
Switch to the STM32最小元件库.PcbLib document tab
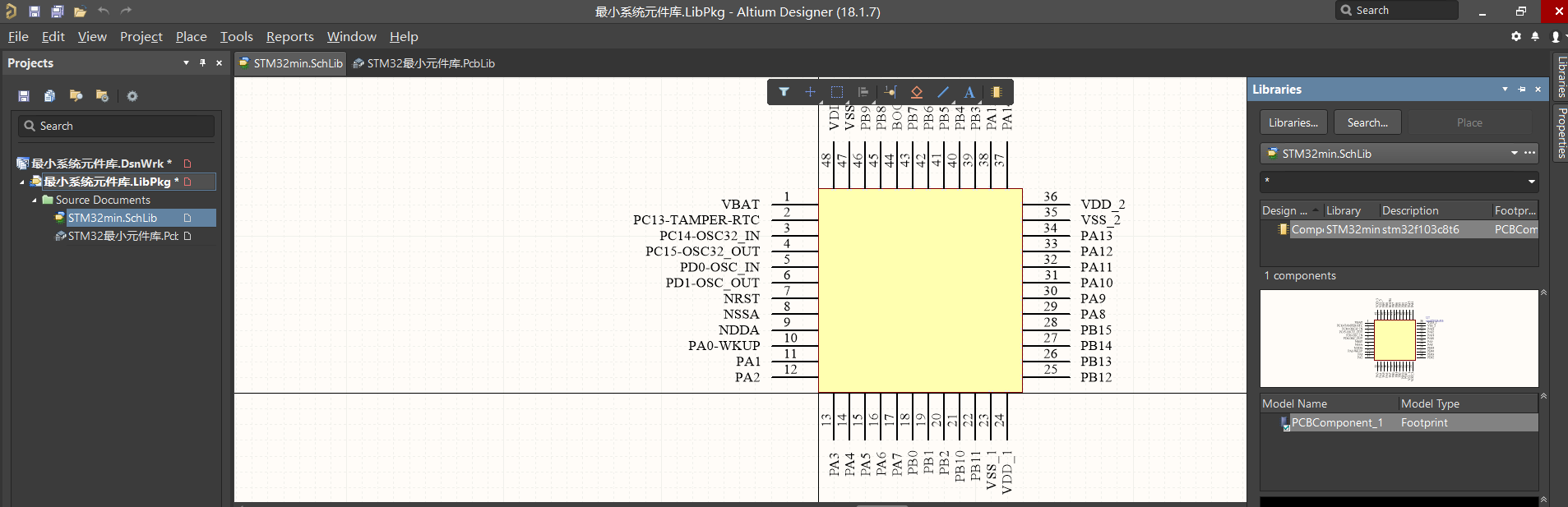423,63
